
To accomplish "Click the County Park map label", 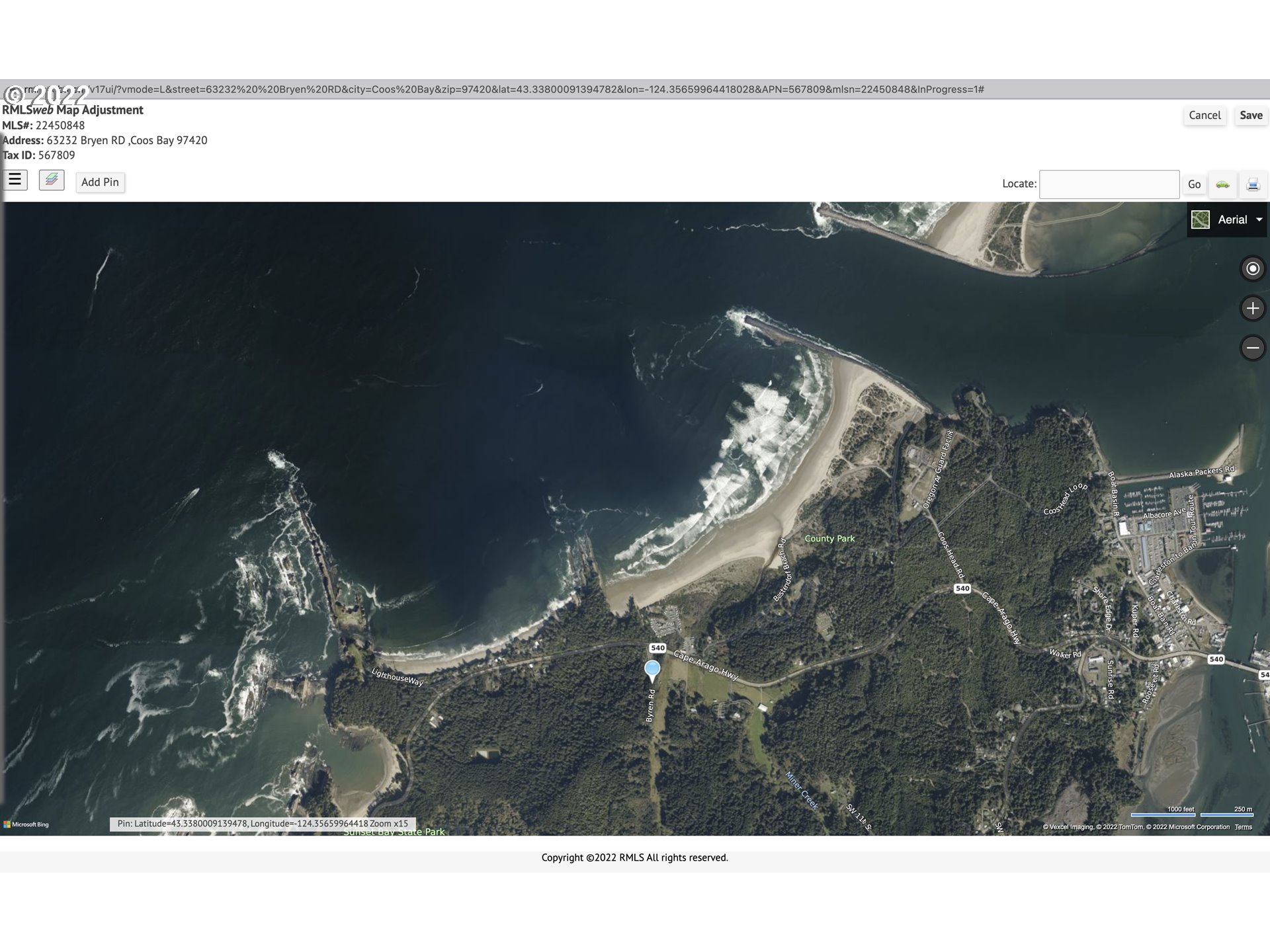I will click(829, 539).
